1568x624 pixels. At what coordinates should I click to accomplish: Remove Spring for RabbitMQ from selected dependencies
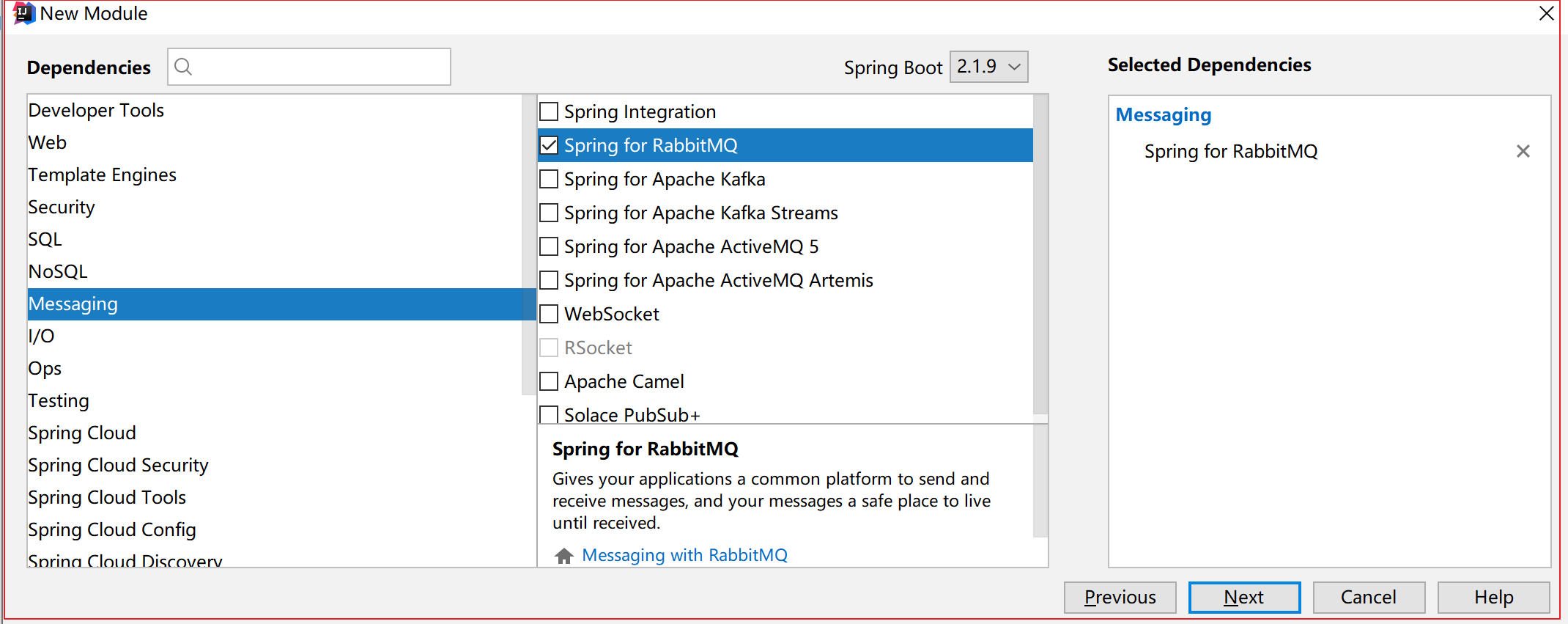1523,151
